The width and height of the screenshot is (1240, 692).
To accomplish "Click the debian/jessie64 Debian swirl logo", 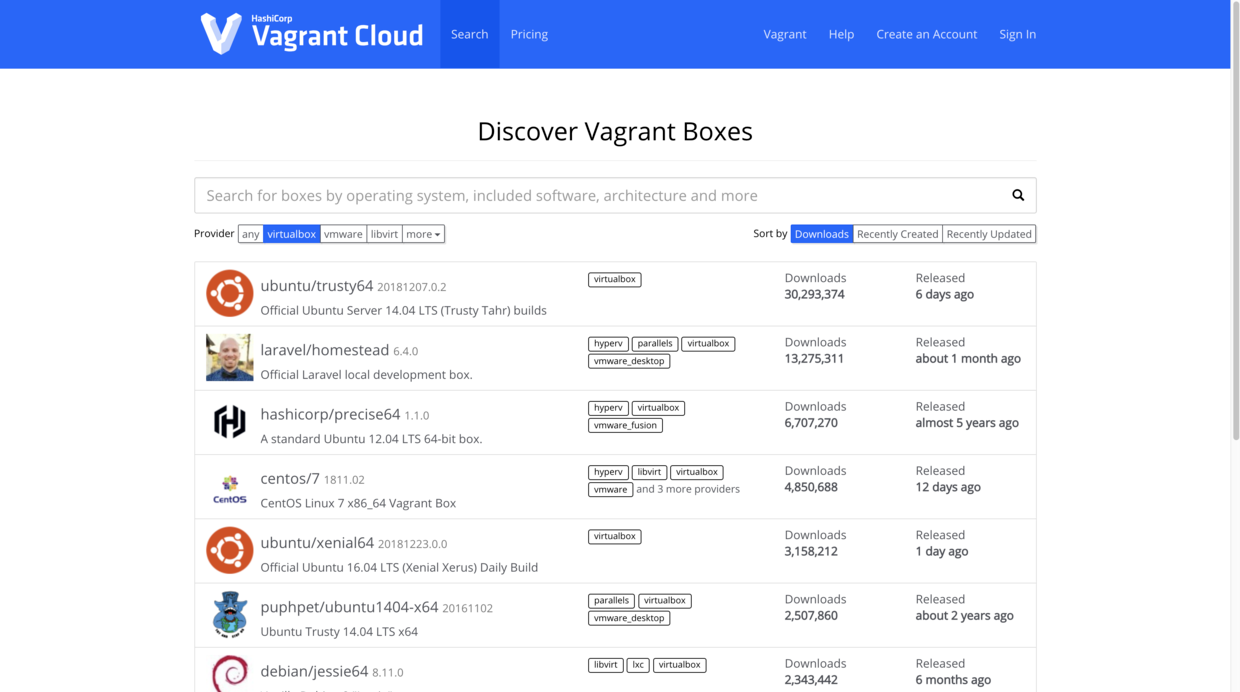I will click(x=230, y=673).
